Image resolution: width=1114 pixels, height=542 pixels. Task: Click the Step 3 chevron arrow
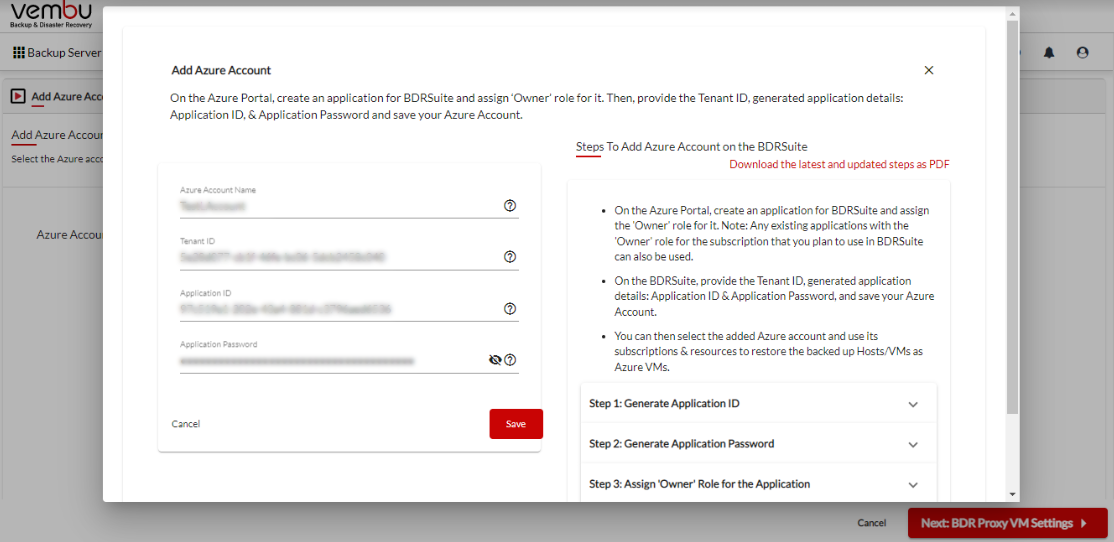click(914, 484)
